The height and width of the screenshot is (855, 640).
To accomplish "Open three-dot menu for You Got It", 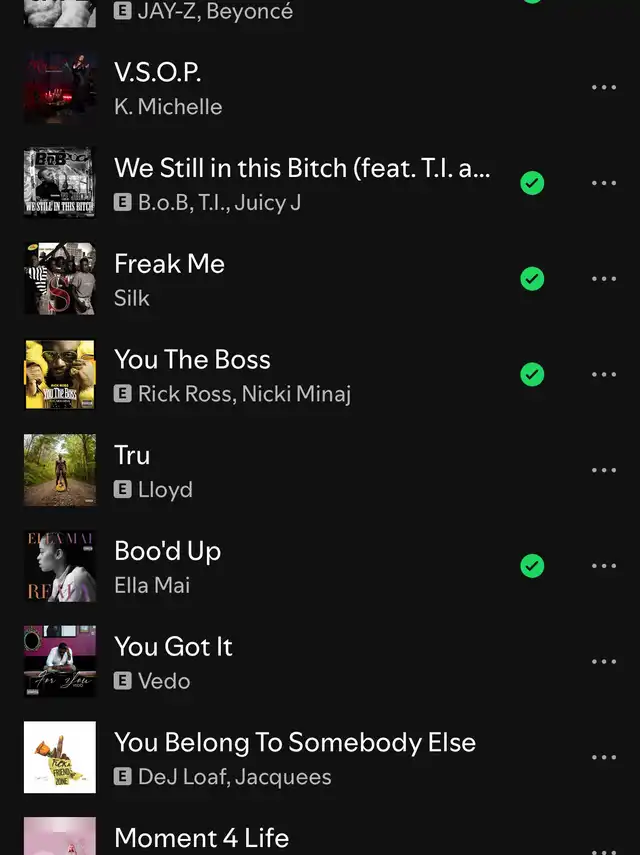I will 603,661.
